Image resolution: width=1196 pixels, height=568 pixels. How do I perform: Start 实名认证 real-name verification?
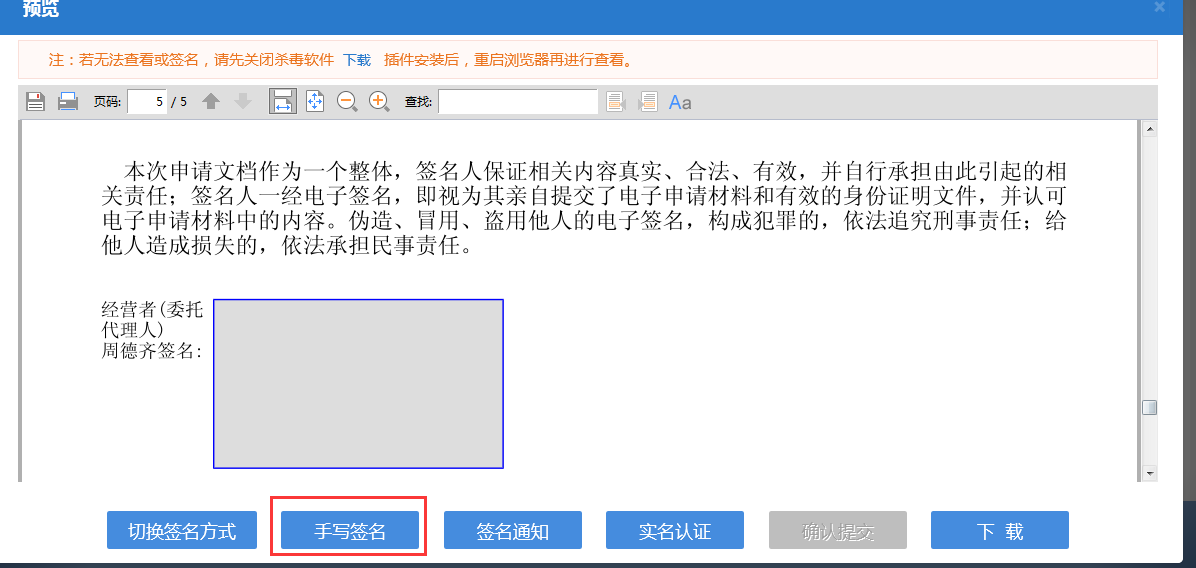click(x=674, y=531)
